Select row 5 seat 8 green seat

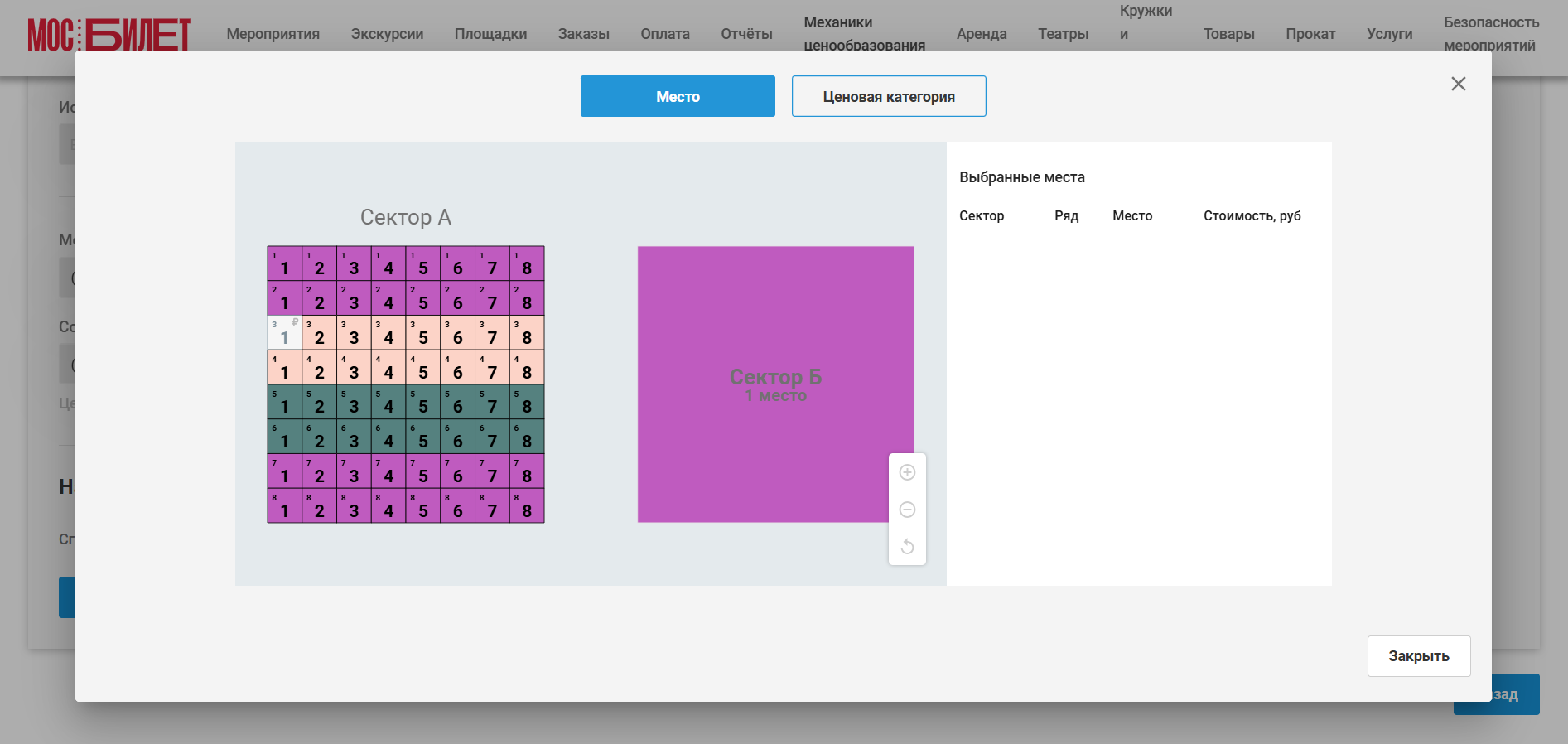[x=527, y=402]
